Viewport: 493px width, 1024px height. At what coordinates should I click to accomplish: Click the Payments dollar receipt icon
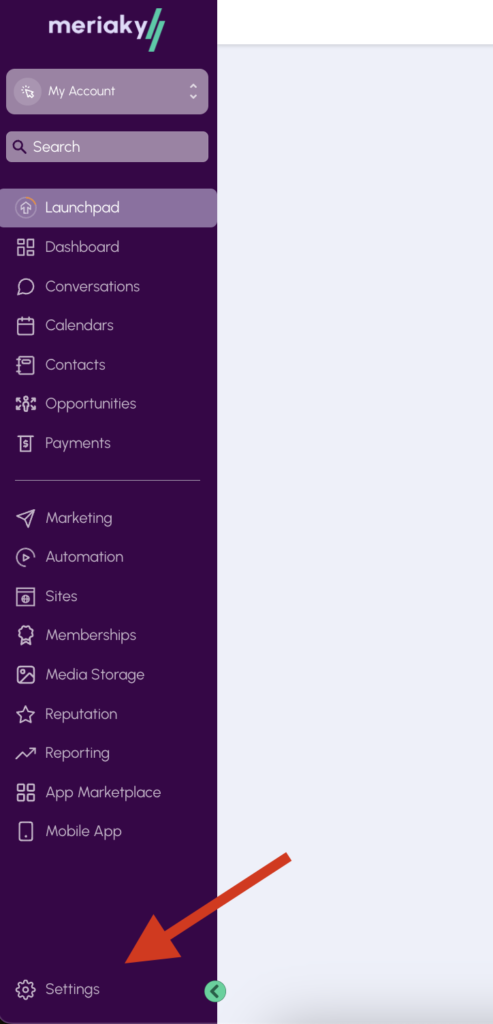(x=25, y=443)
